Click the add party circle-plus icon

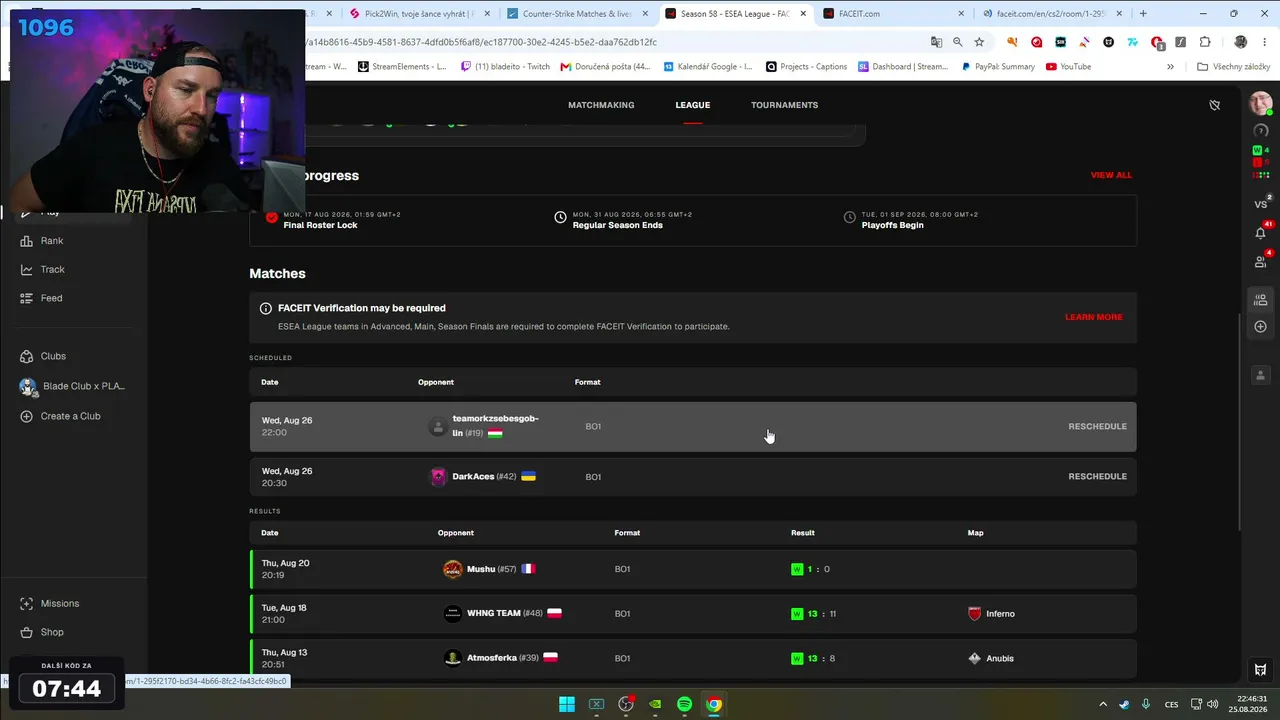click(1260, 327)
